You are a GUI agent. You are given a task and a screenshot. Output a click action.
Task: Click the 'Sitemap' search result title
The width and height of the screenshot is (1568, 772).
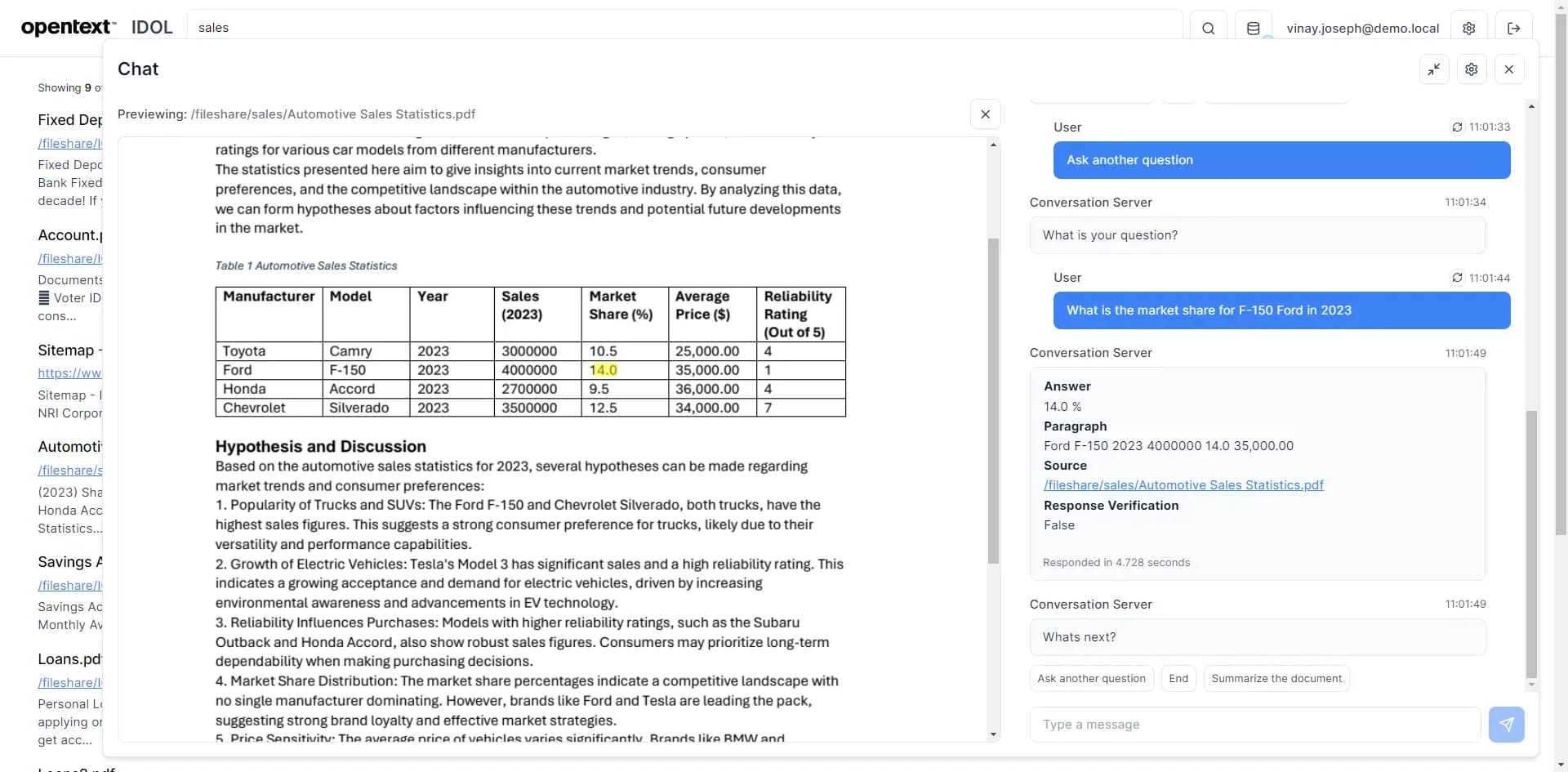69,350
